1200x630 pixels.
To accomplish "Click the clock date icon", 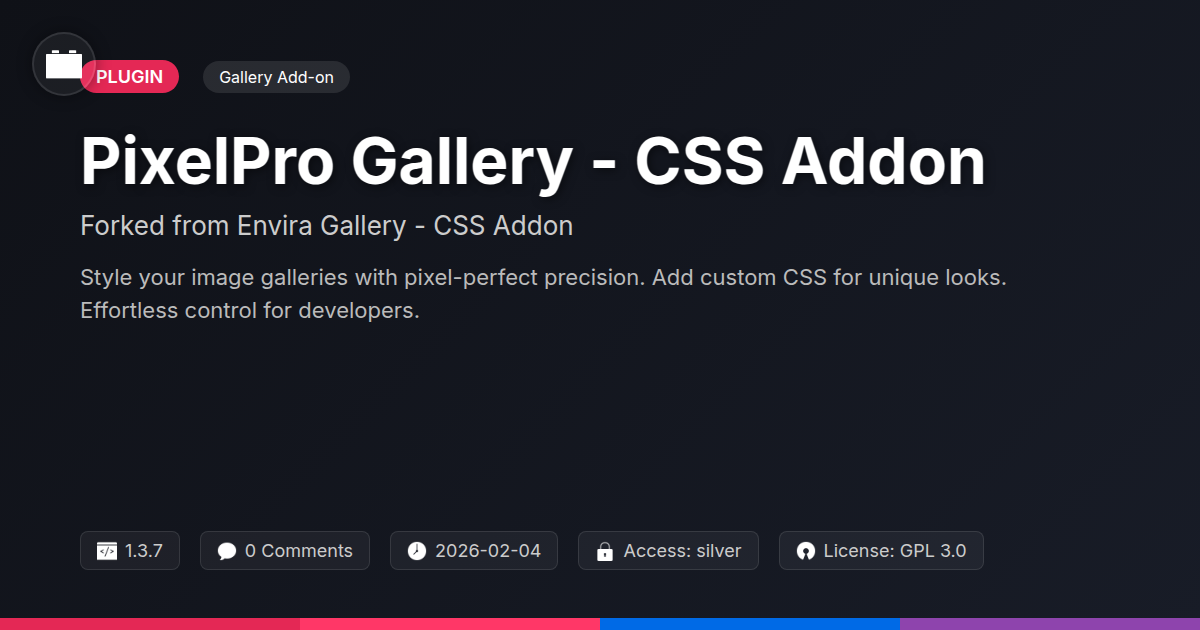I will [417, 551].
